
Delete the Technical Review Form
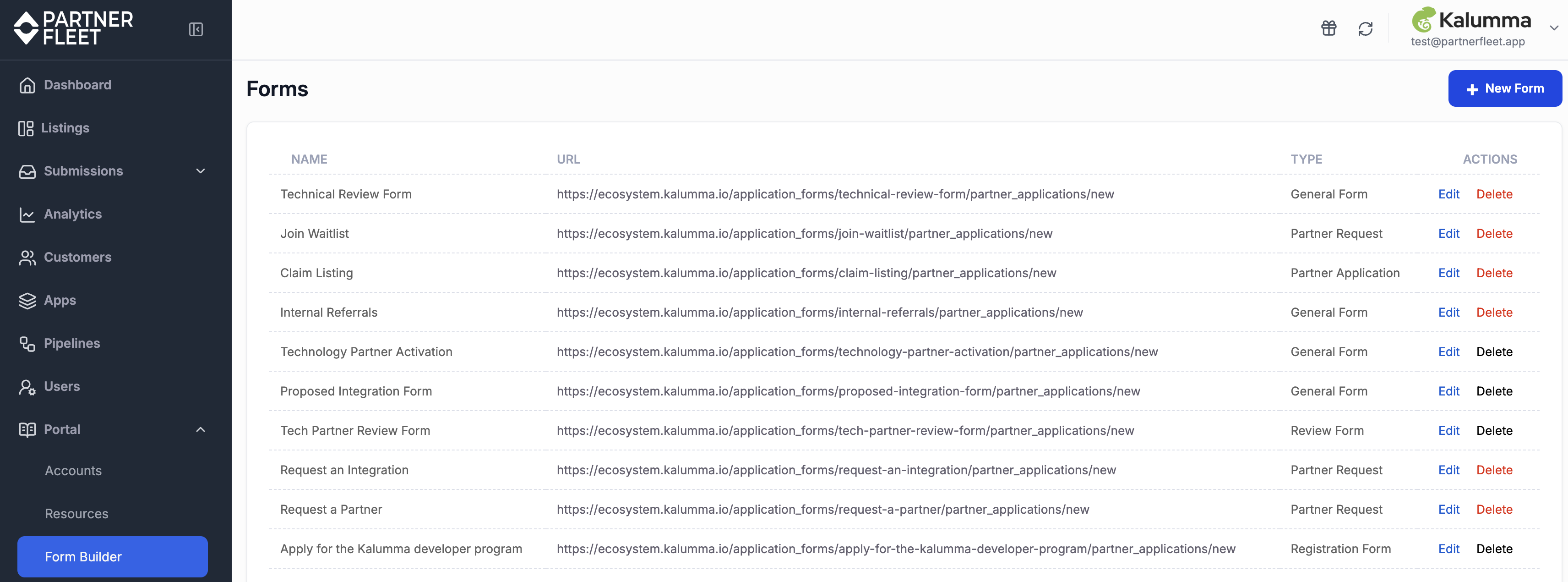(x=1494, y=194)
